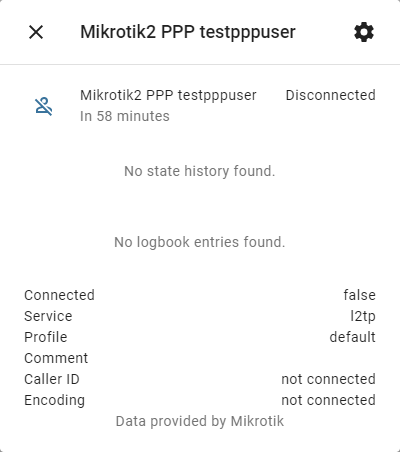Open entity settings with the gear icon
This screenshot has height=452, width=400.
coord(364,32)
